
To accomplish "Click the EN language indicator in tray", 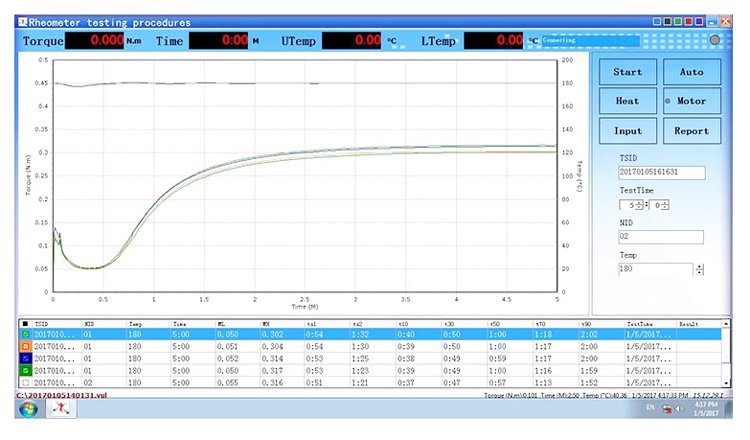I will [650, 407].
